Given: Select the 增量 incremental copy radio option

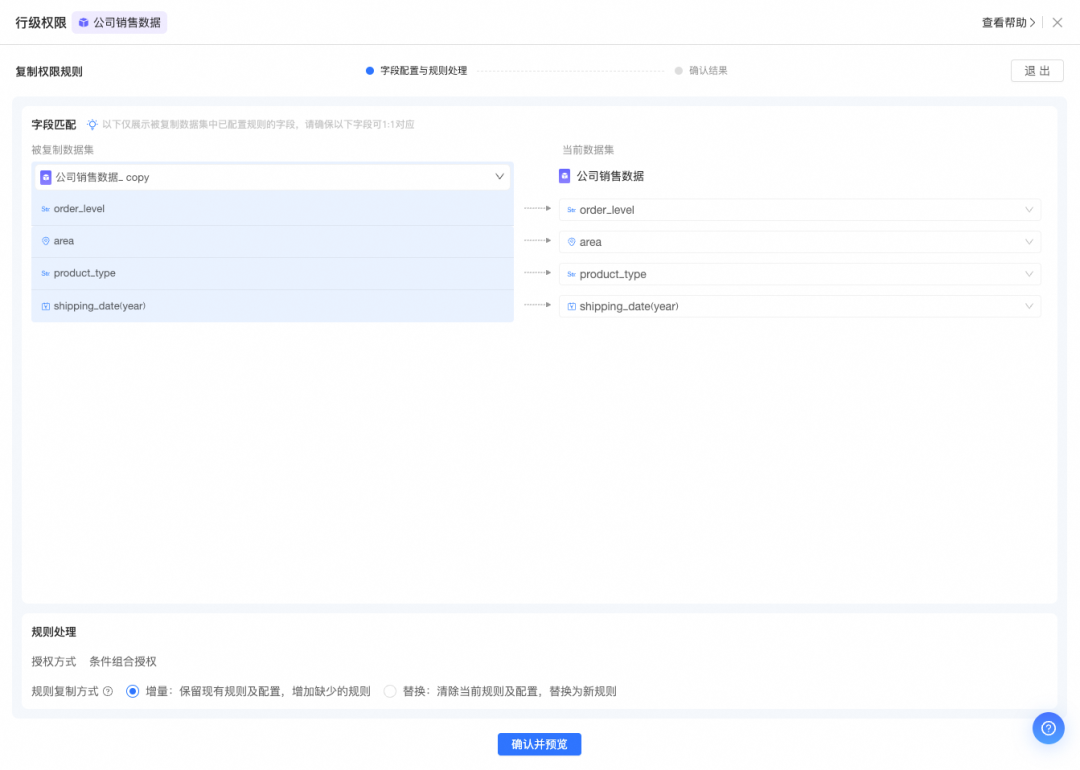Looking at the screenshot, I should pos(133,691).
